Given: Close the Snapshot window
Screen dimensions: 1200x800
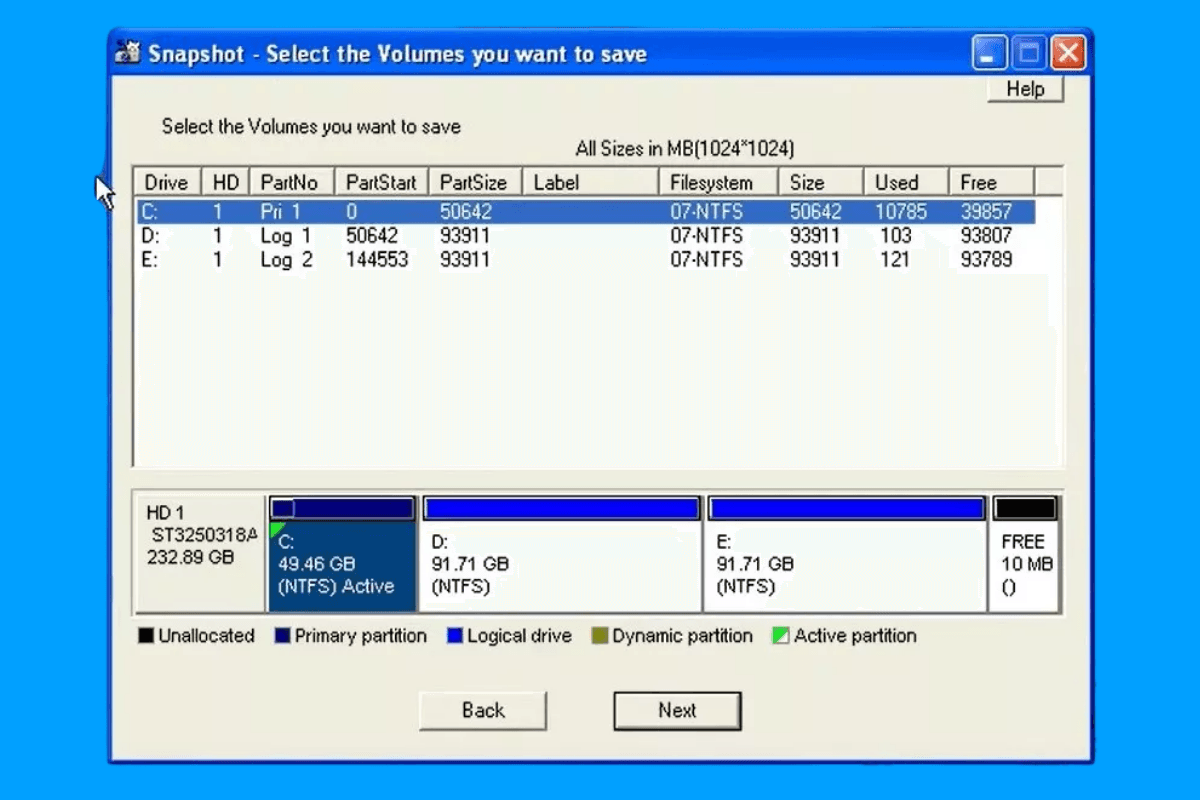Looking at the screenshot, I should (1068, 53).
